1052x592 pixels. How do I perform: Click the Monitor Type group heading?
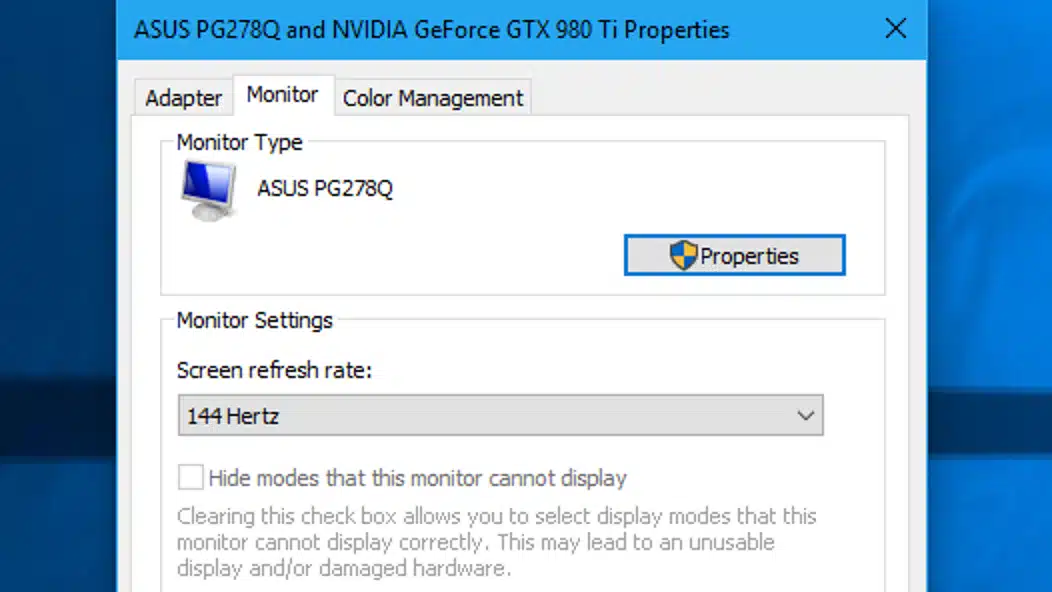coord(240,142)
